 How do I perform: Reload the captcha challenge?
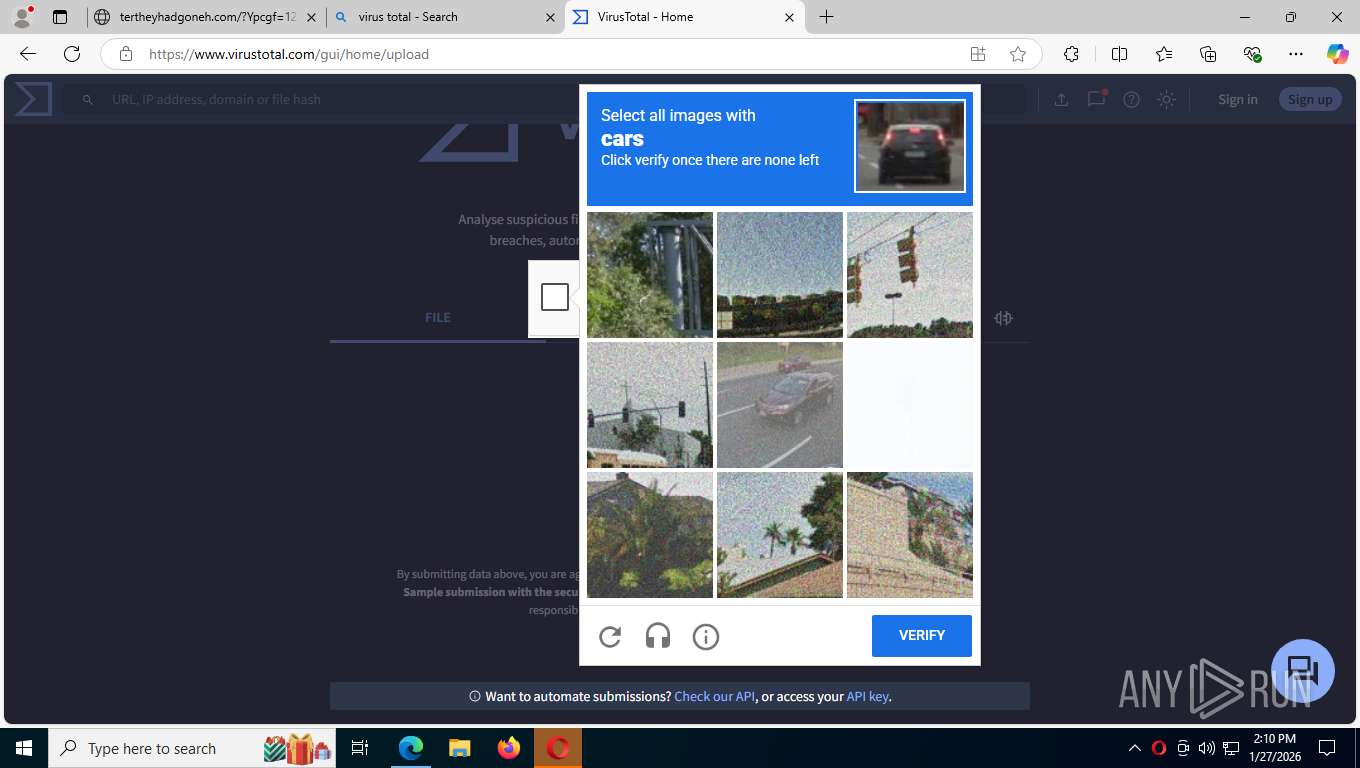click(x=610, y=636)
